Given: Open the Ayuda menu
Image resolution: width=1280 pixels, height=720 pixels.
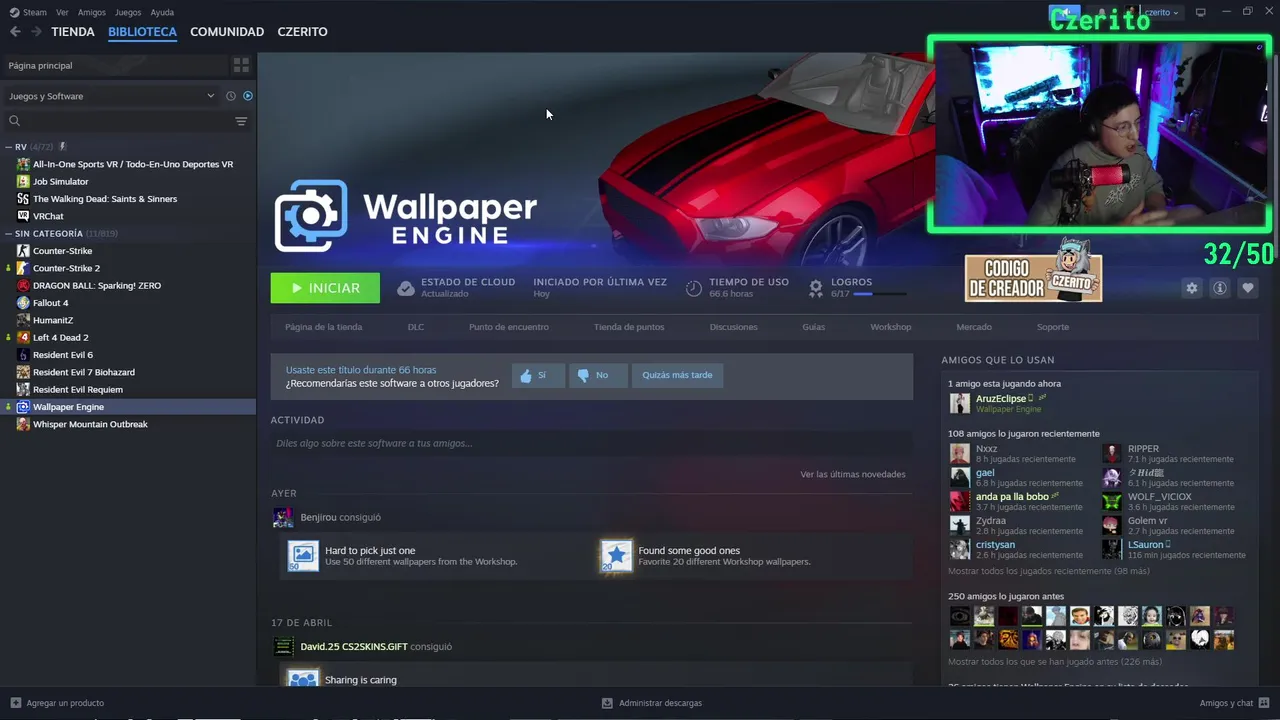Looking at the screenshot, I should point(162,12).
